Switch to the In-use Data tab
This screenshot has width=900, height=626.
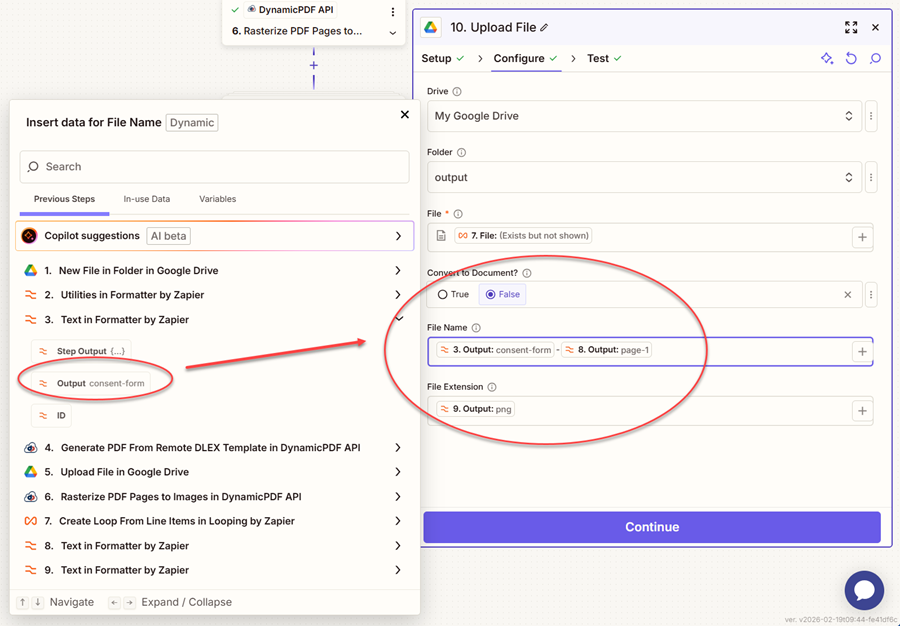(146, 199)
